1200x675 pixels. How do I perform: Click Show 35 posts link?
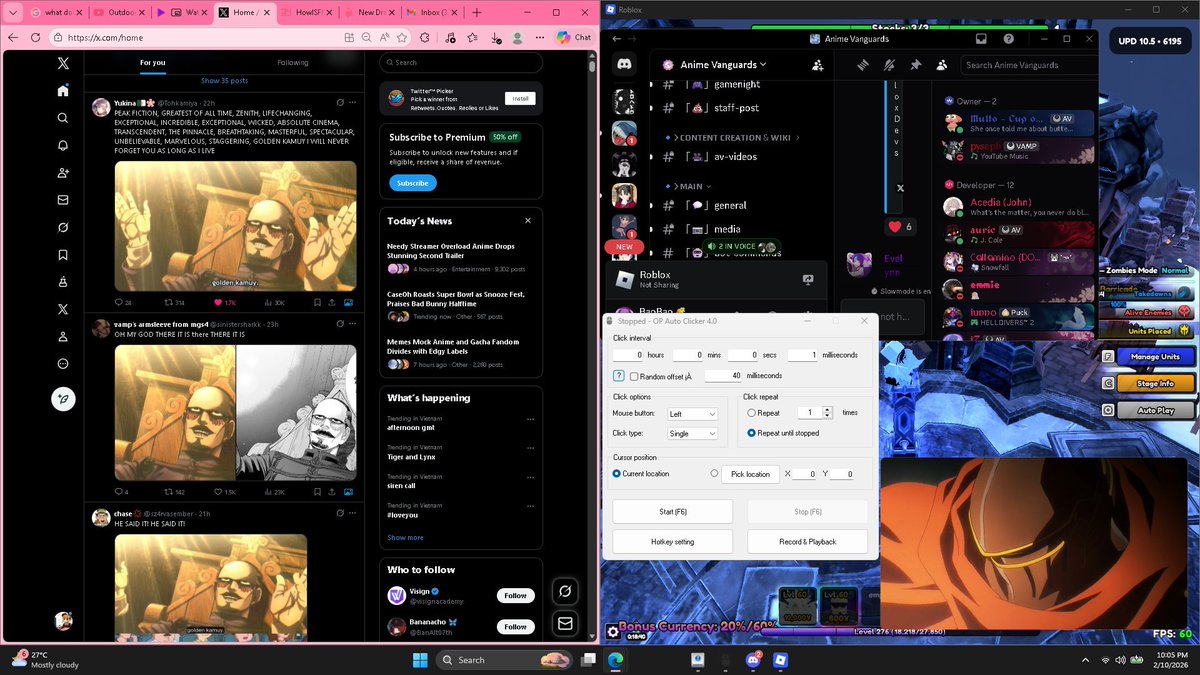(224, 80)
